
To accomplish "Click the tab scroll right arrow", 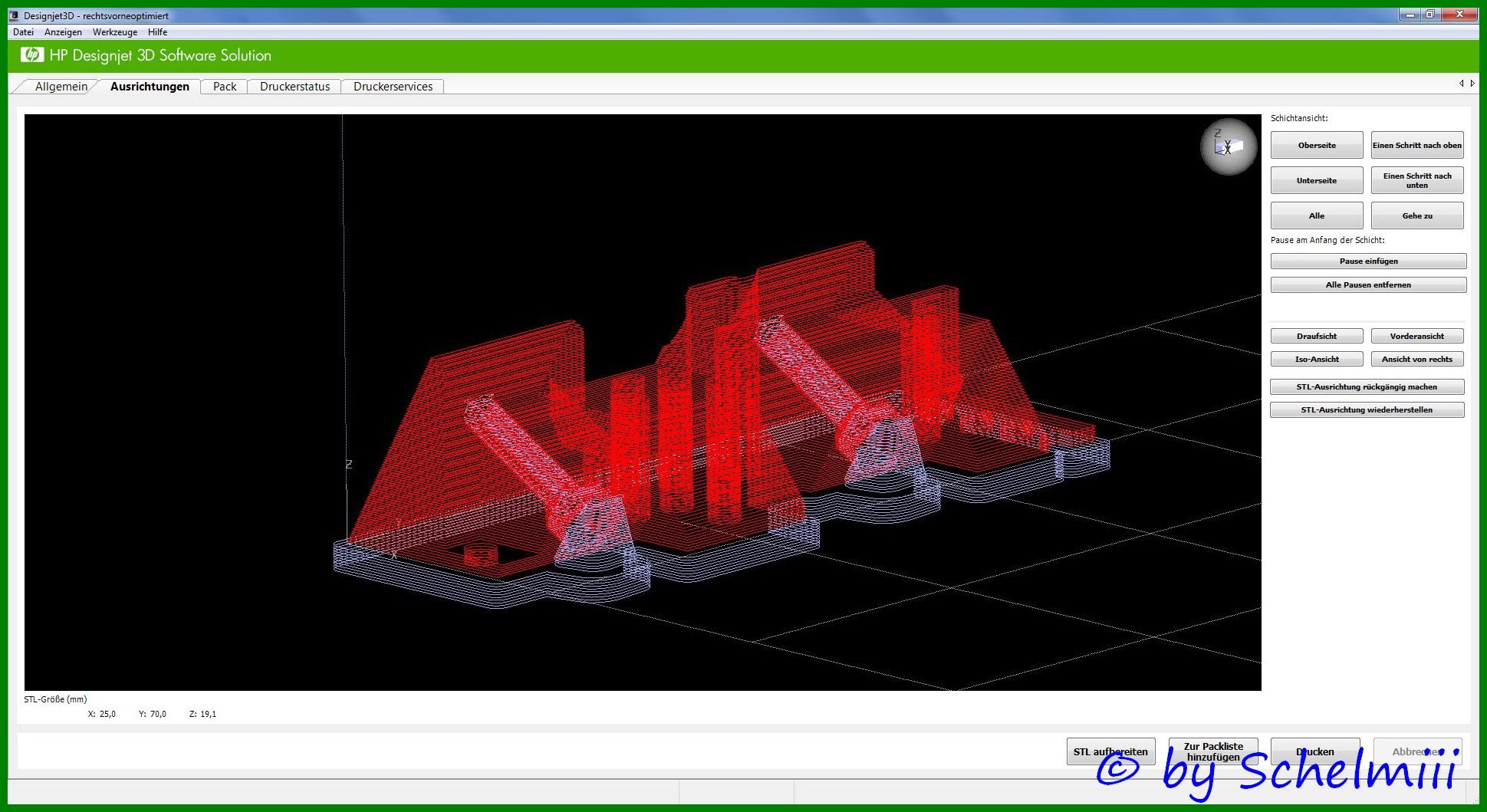I will 1472,84.
